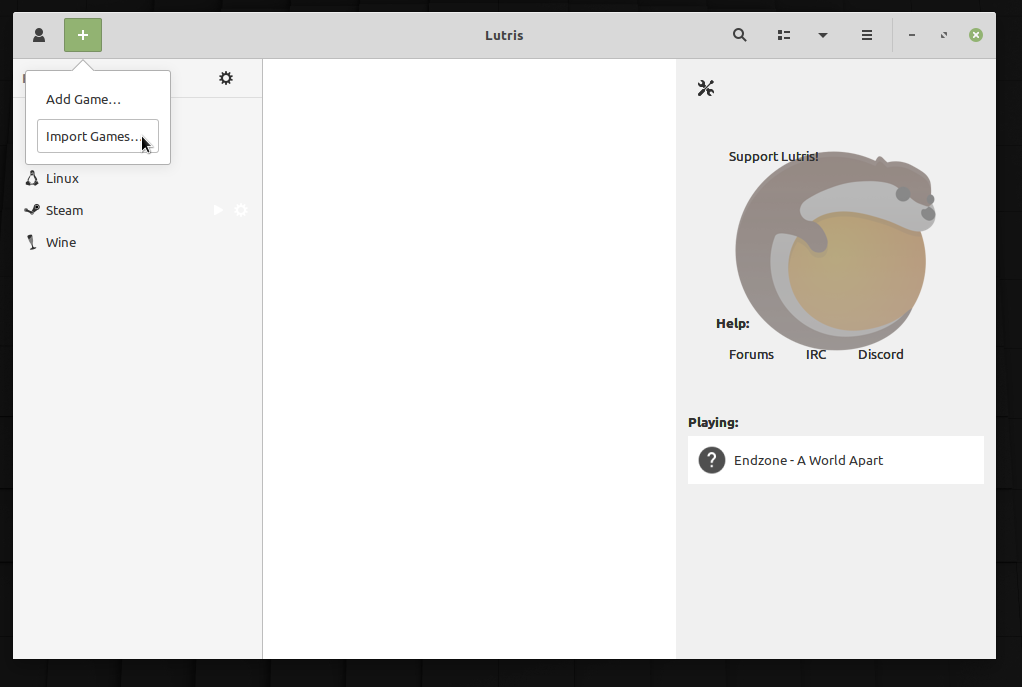Select Endzone - A World Apart entry
Viewport: 1022px width, 687px height.
coord(836,460)
